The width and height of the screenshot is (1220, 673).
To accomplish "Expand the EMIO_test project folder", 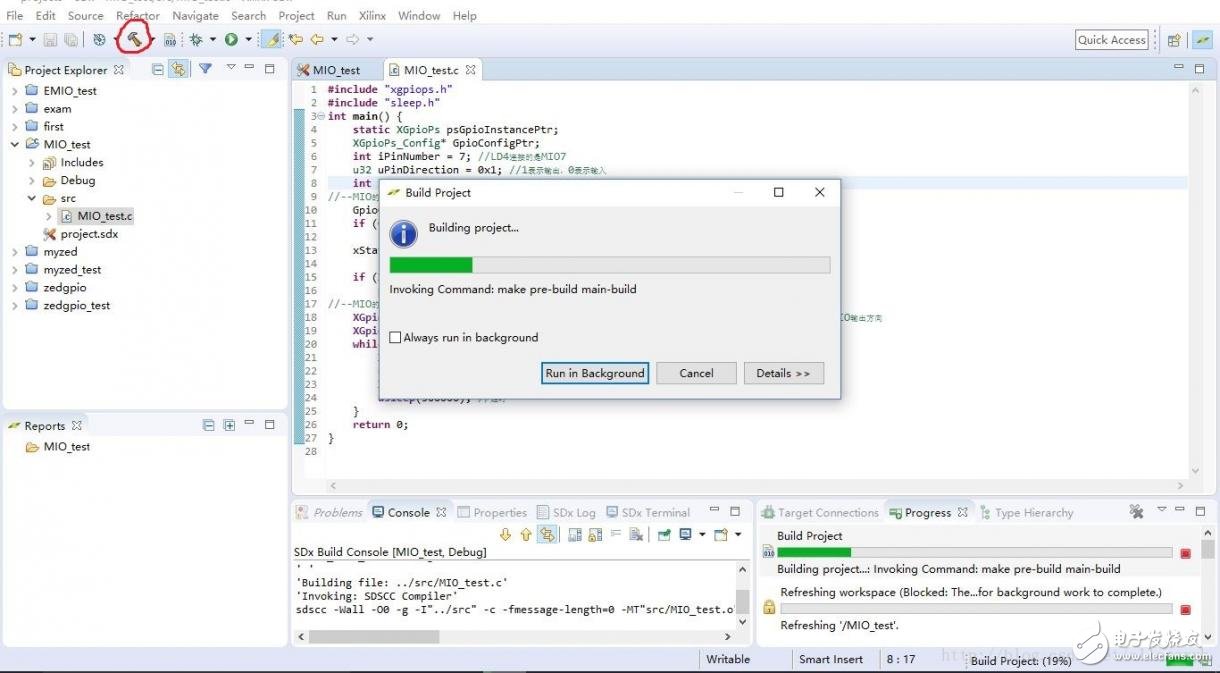I will pos(15,91).
